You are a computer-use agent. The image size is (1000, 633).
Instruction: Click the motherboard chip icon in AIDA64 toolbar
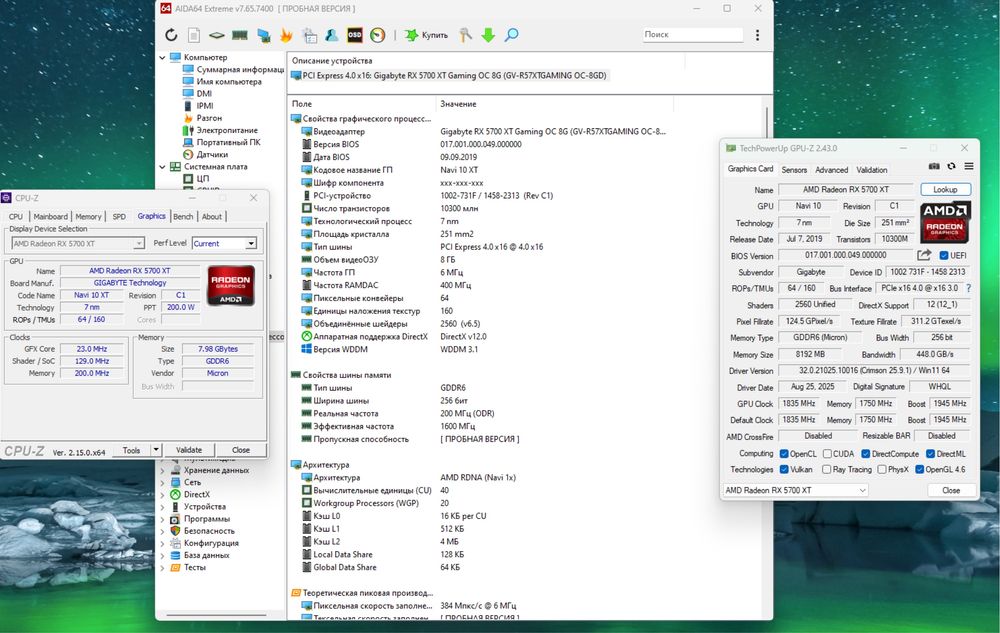tap(217, 35)
